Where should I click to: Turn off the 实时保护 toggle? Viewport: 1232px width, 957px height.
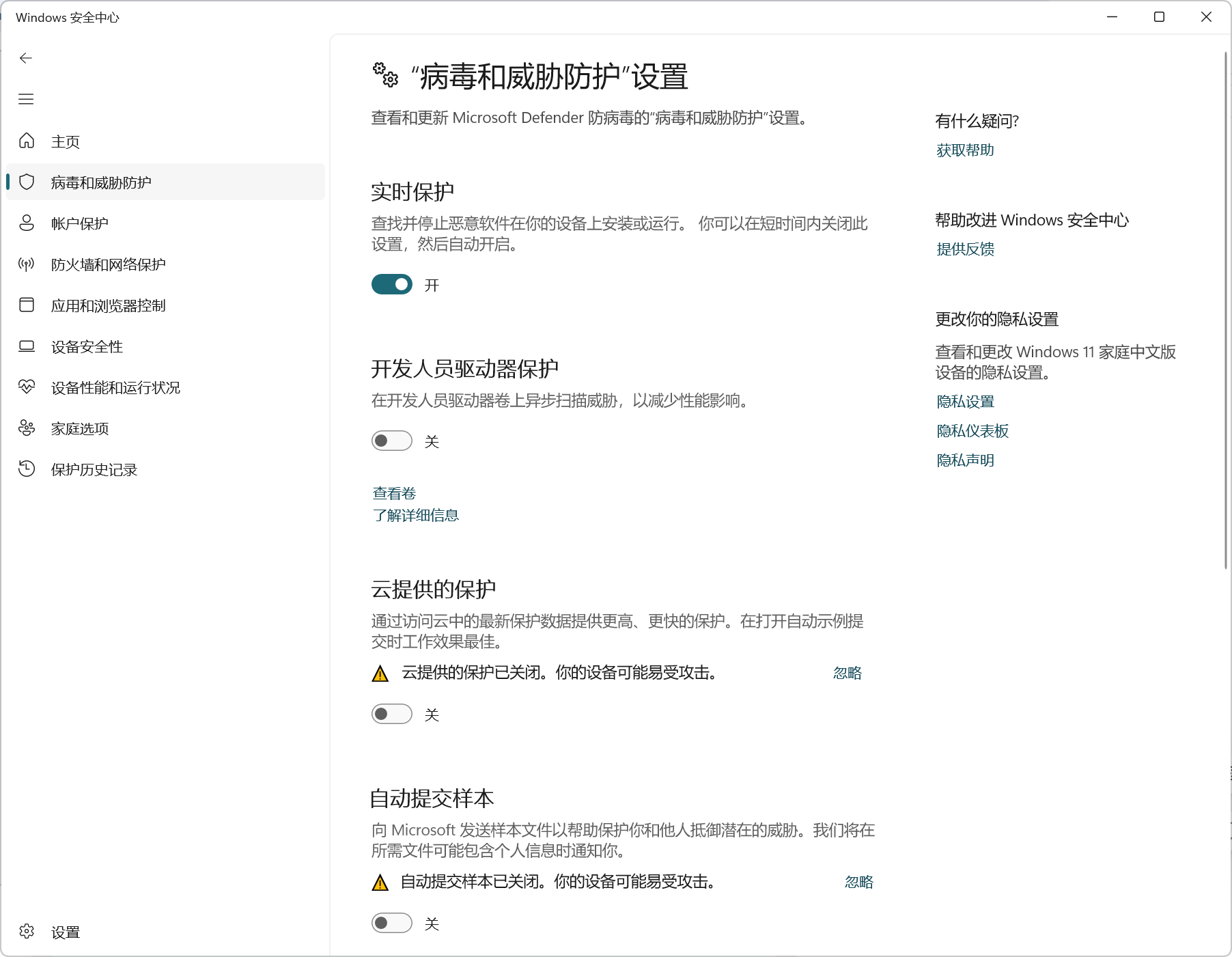coord(392,284)
